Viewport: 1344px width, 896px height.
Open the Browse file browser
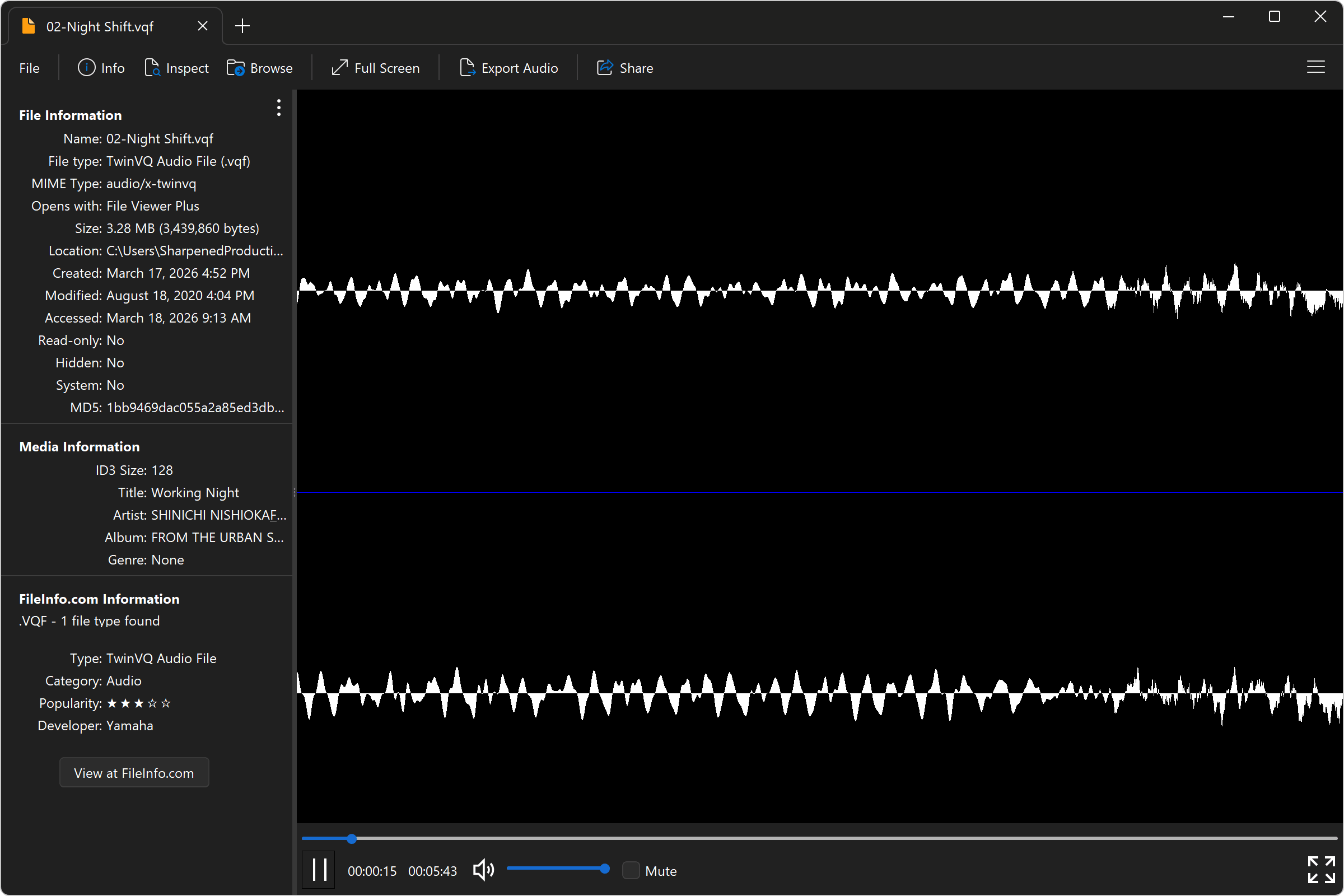(x=259, y=68)
